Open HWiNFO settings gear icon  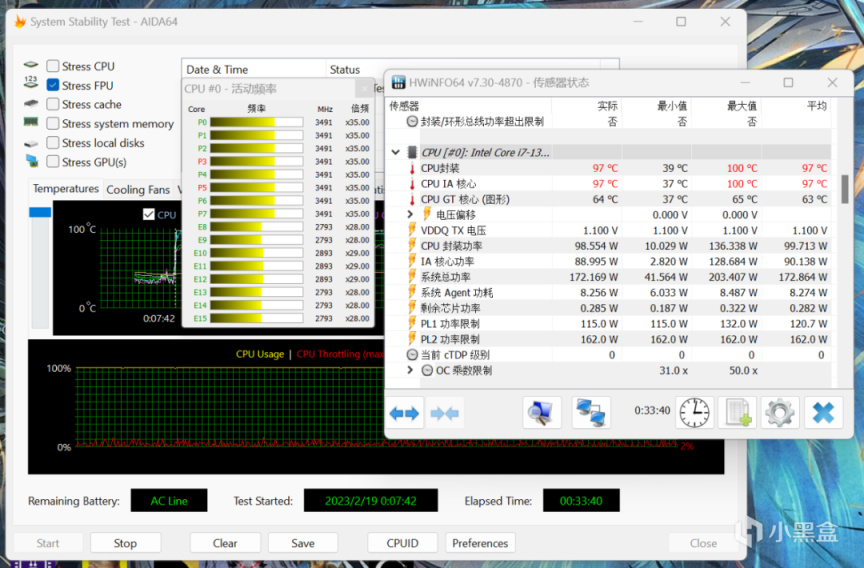click(x=780, y=413)
